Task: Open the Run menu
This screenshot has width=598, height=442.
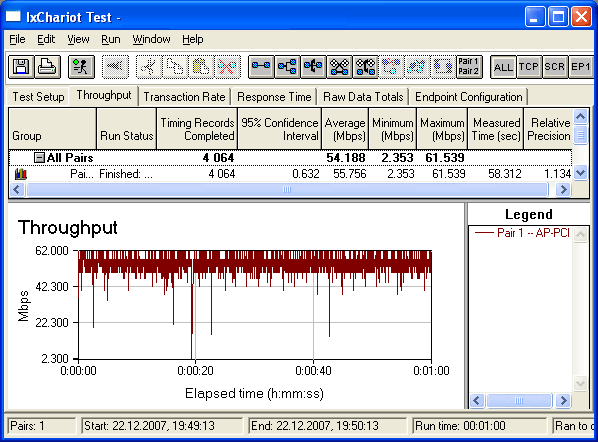Action: tap(111, 39)
